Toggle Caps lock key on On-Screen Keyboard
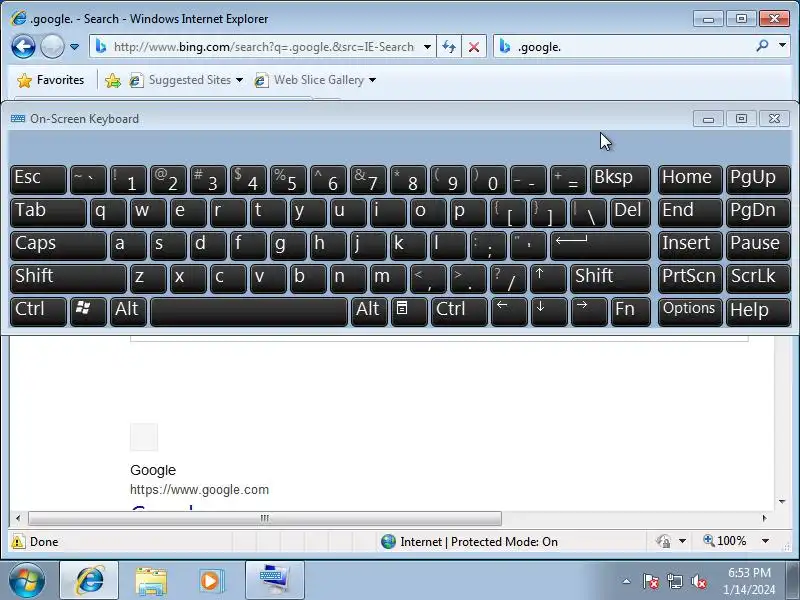Image resolution: width=800 pixels, height=600 pixels. click(58, 245)
